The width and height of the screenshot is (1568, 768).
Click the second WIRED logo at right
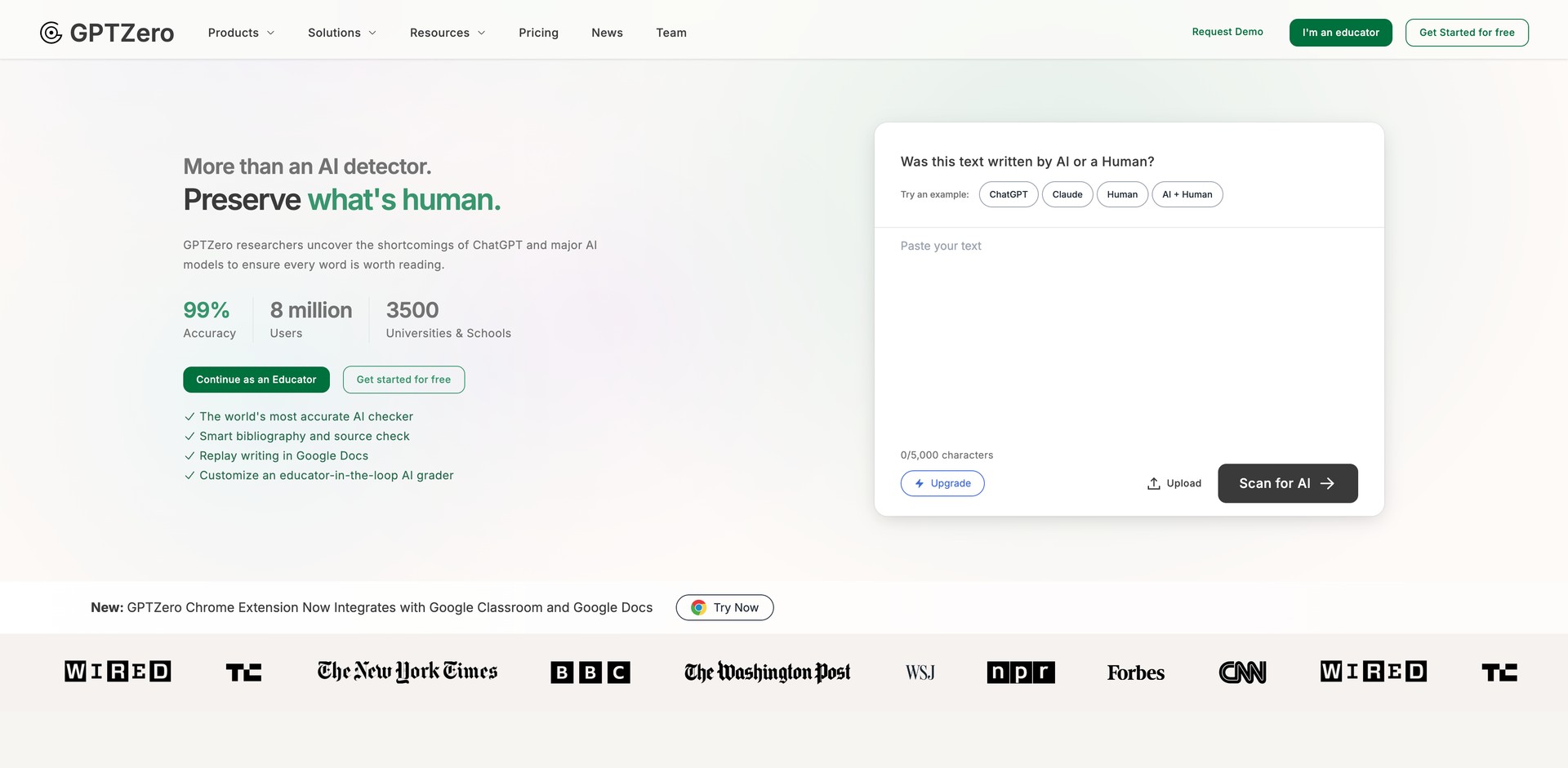tap(1374, 672)
